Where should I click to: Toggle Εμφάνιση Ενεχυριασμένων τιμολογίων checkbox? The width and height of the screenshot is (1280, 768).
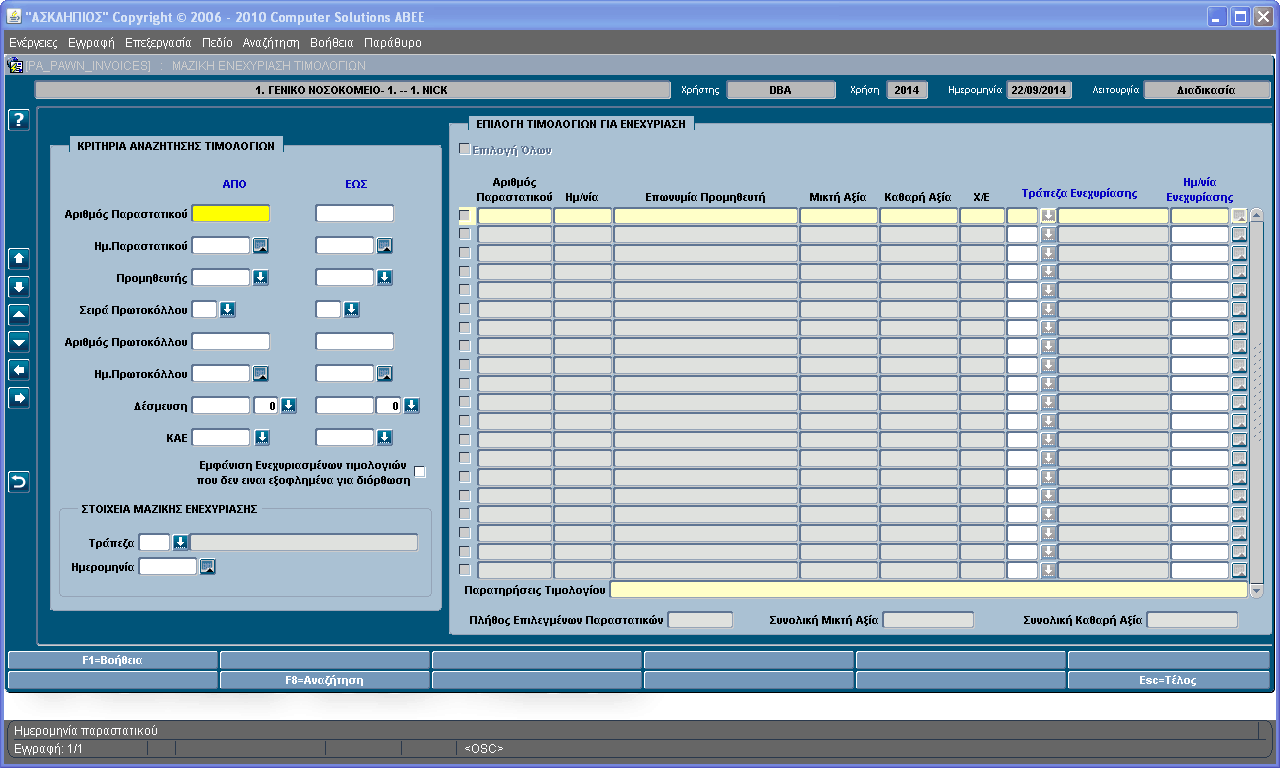(x=420, y=472)
